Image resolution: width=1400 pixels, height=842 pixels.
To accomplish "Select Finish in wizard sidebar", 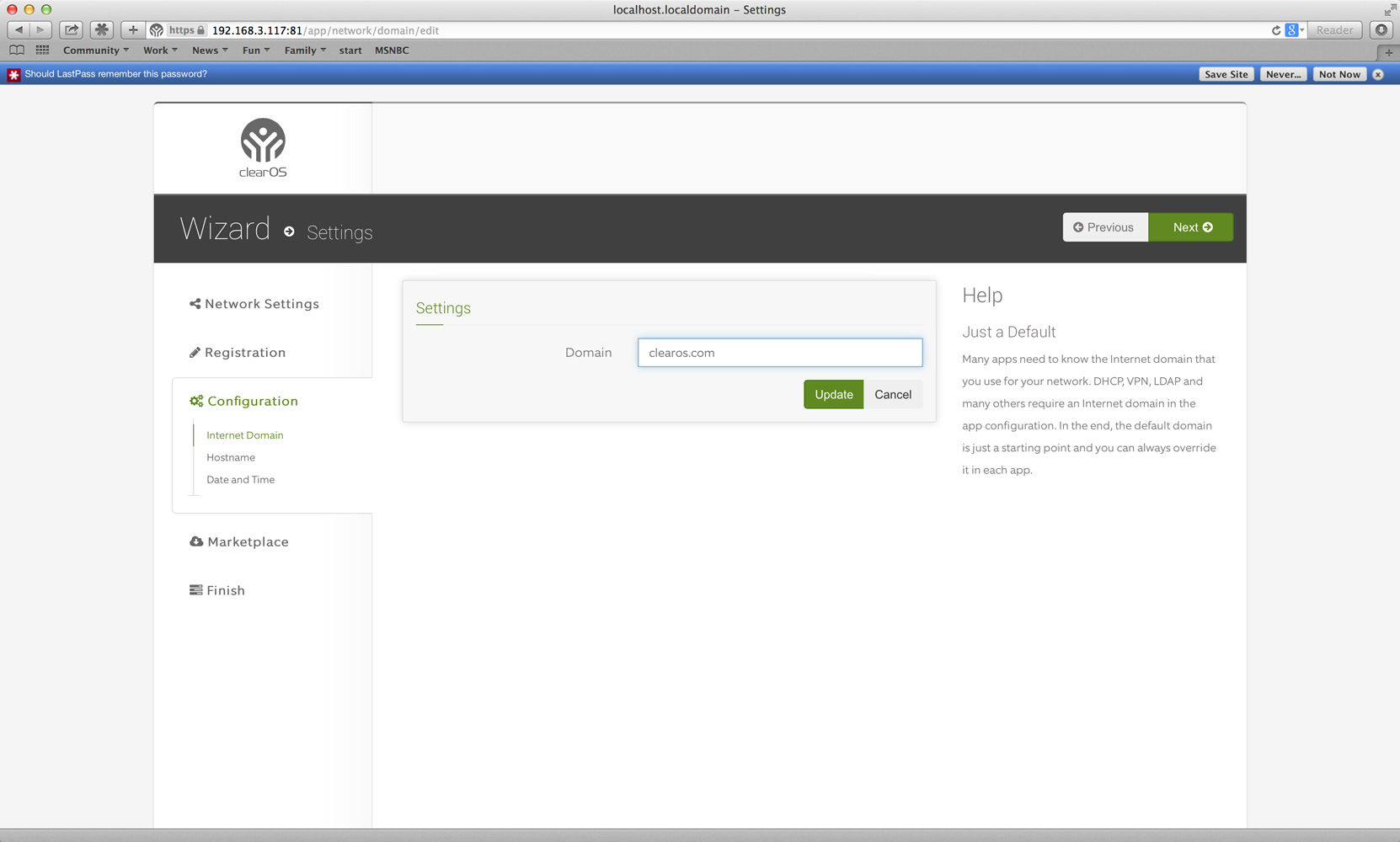I will [x=217, y=590].
